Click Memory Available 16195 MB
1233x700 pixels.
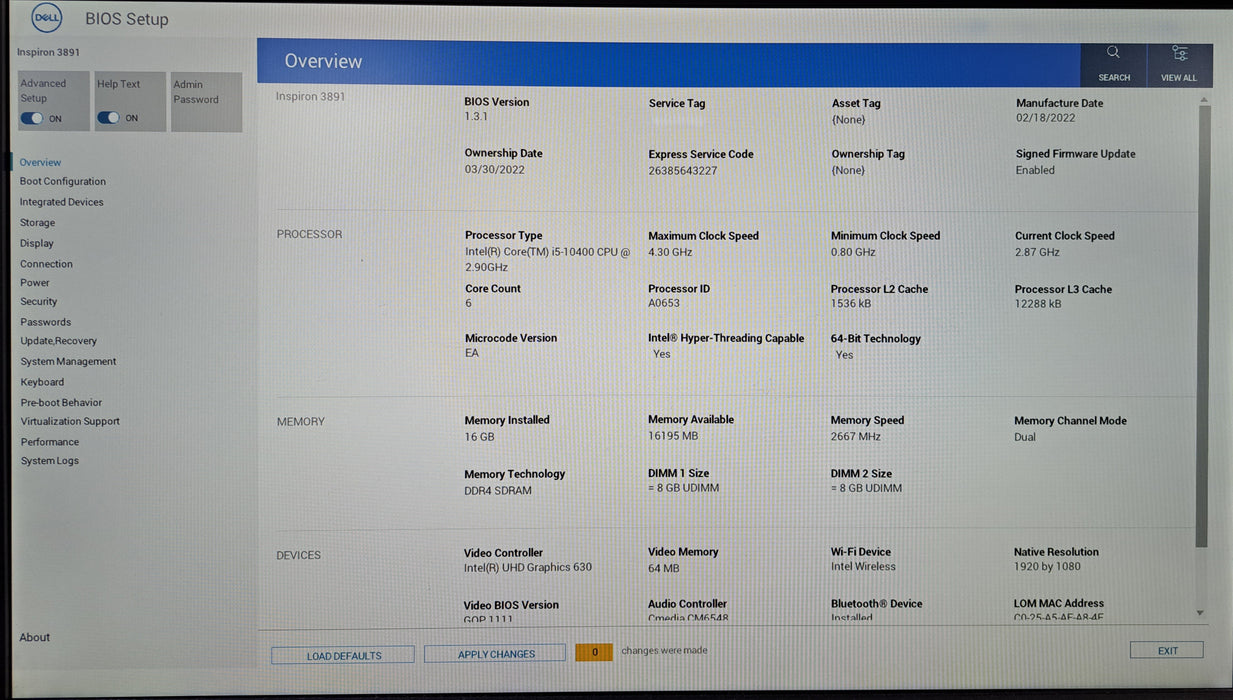coord(673,436)
